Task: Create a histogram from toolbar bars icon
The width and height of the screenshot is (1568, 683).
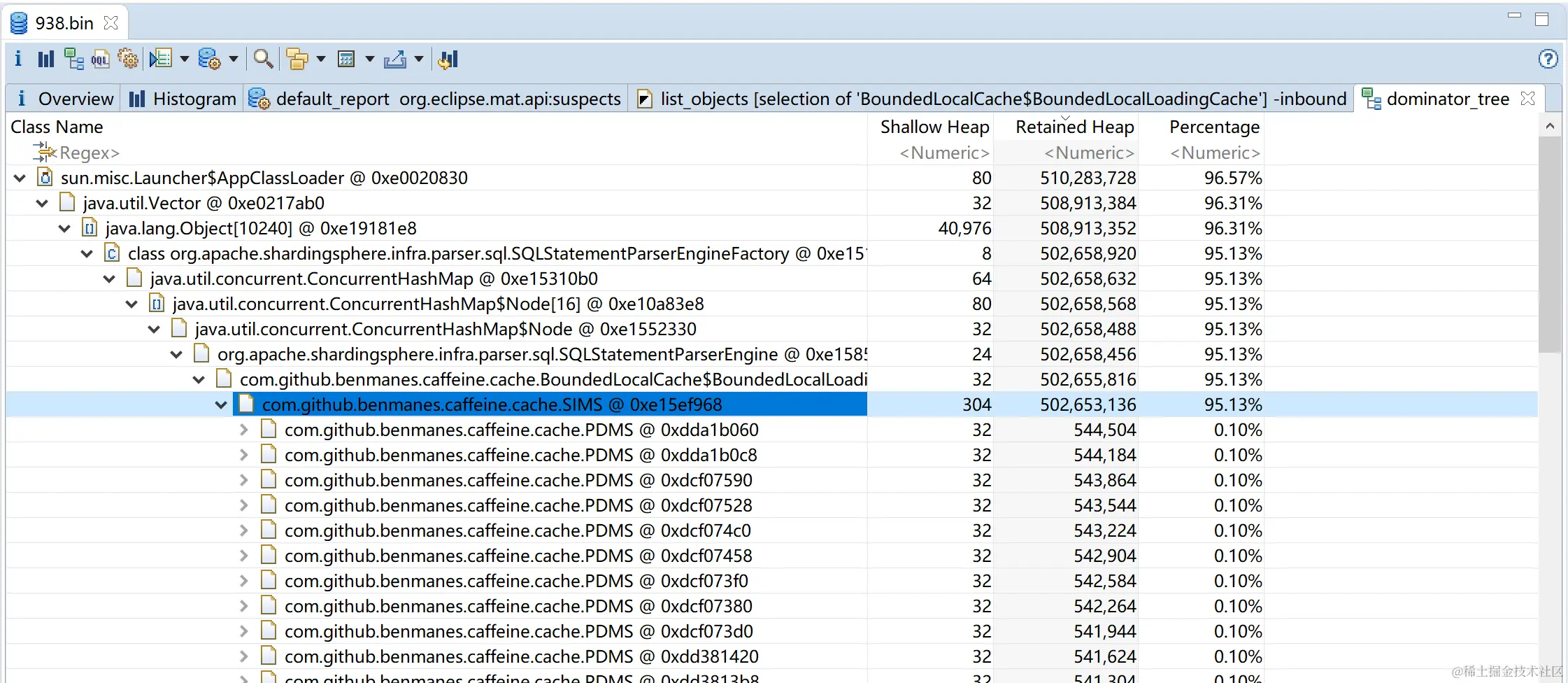Action: [x=45, y=59]
